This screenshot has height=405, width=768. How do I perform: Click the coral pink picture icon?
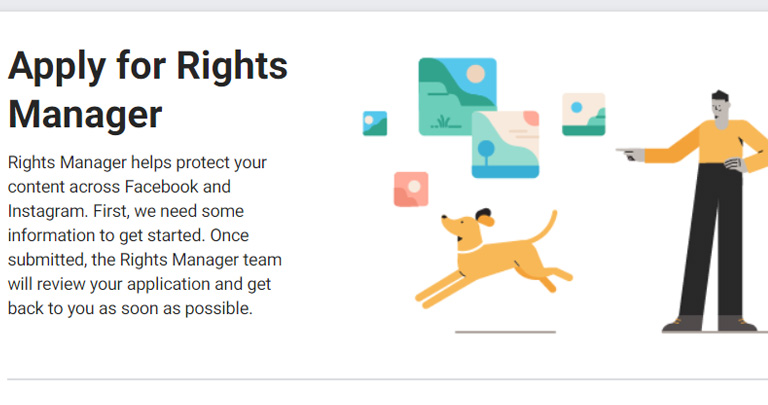tap(411, 189)
